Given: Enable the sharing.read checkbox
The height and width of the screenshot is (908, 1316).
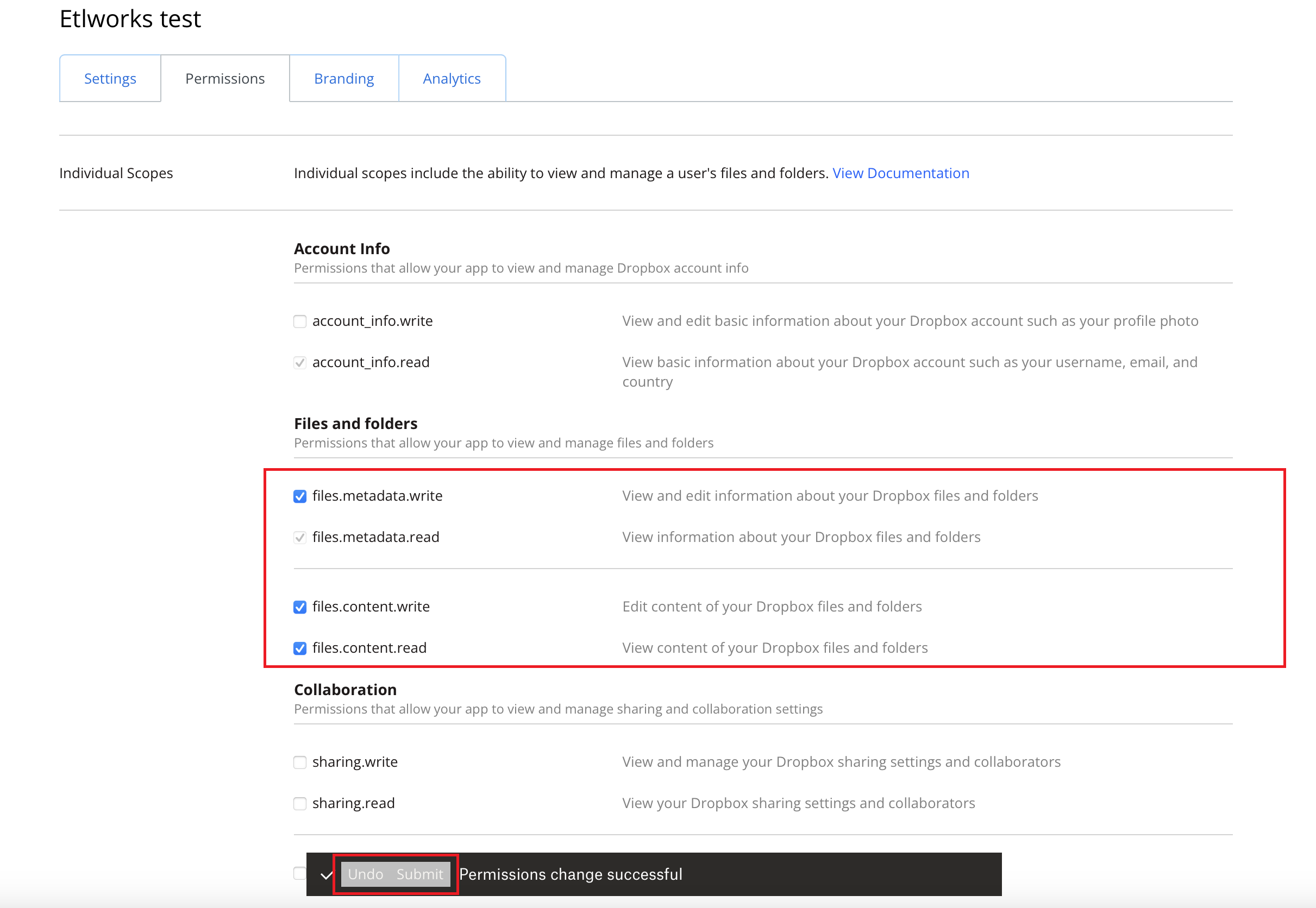Looking at the screenshot, I should click(x=300, y=804).
